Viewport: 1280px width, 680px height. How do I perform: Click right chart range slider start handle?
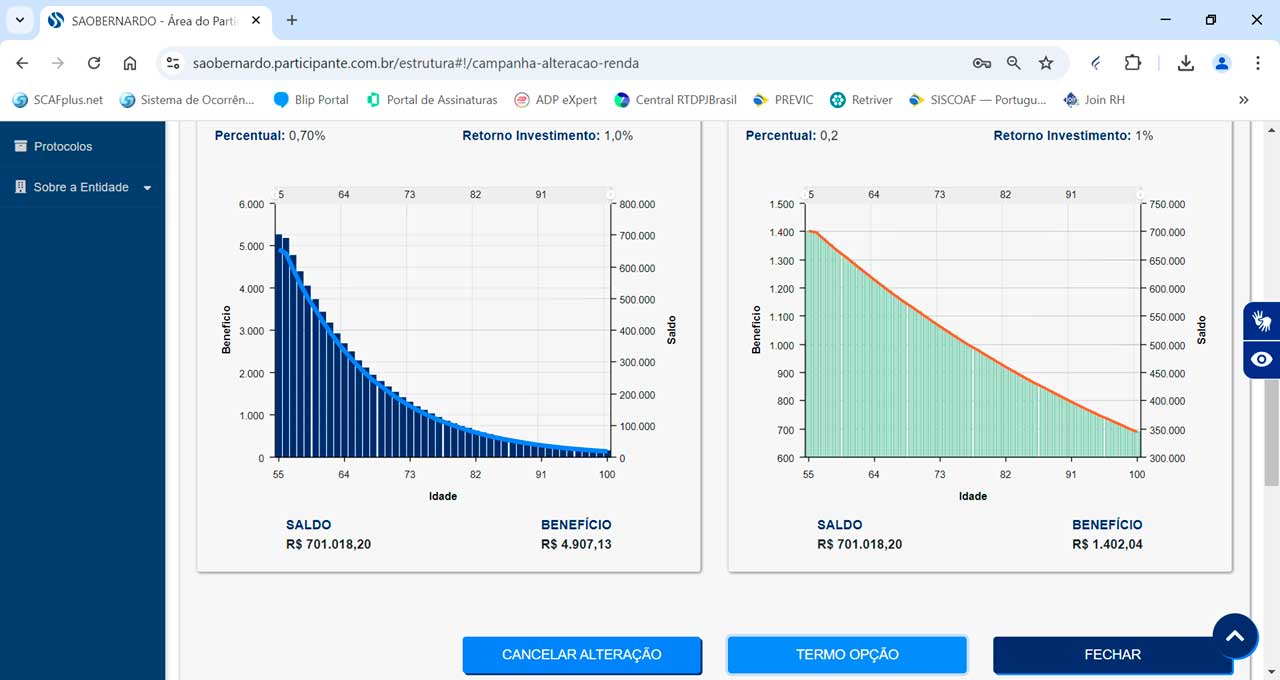click(x=806, y=194)
